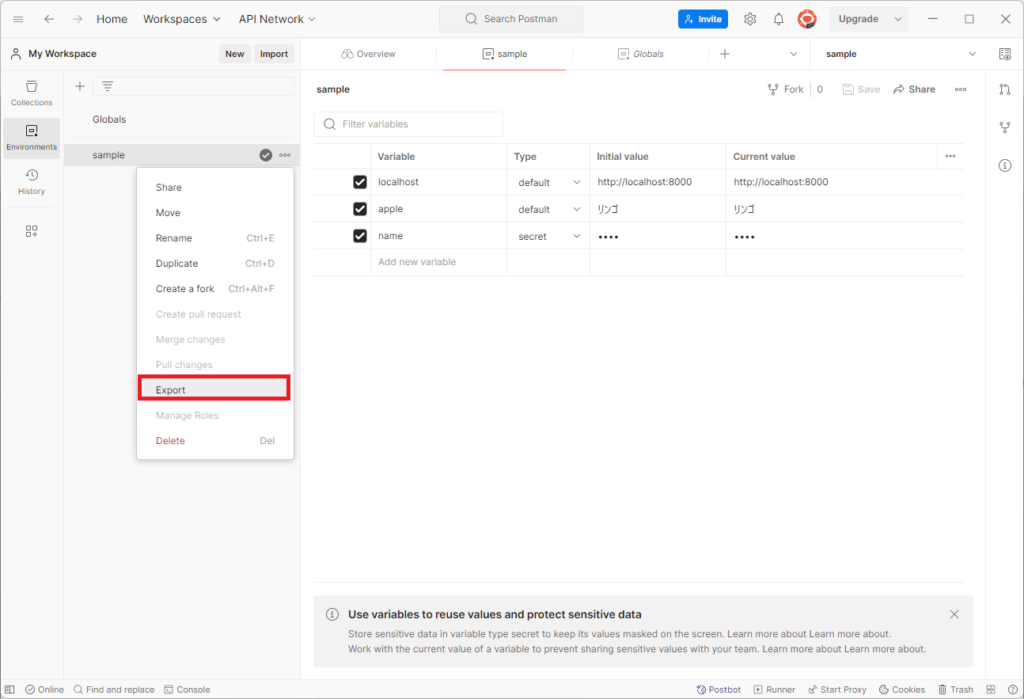1024x699 pixels.
Task: Open the forks icon in right sidebar
Action: click(1004, 127)
